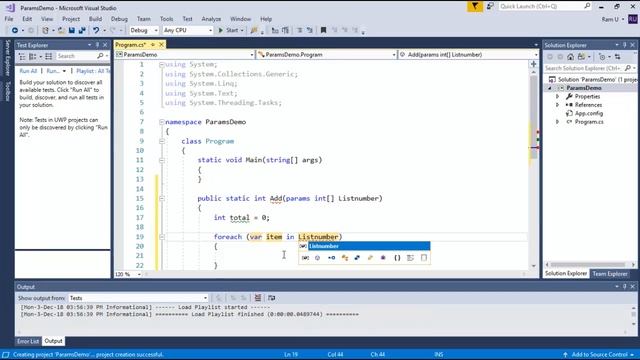The width and height of the screenshot is (640, 360).
Task: Click the comment out selected lines icon
Action: coord(300,30)
